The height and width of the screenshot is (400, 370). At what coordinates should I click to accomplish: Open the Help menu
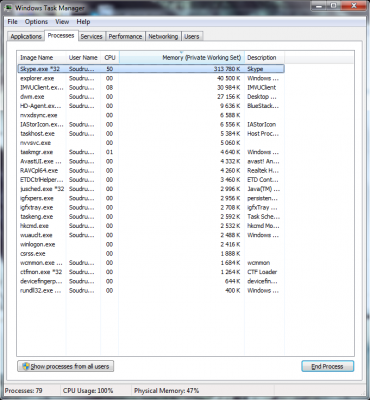(83, 22)
